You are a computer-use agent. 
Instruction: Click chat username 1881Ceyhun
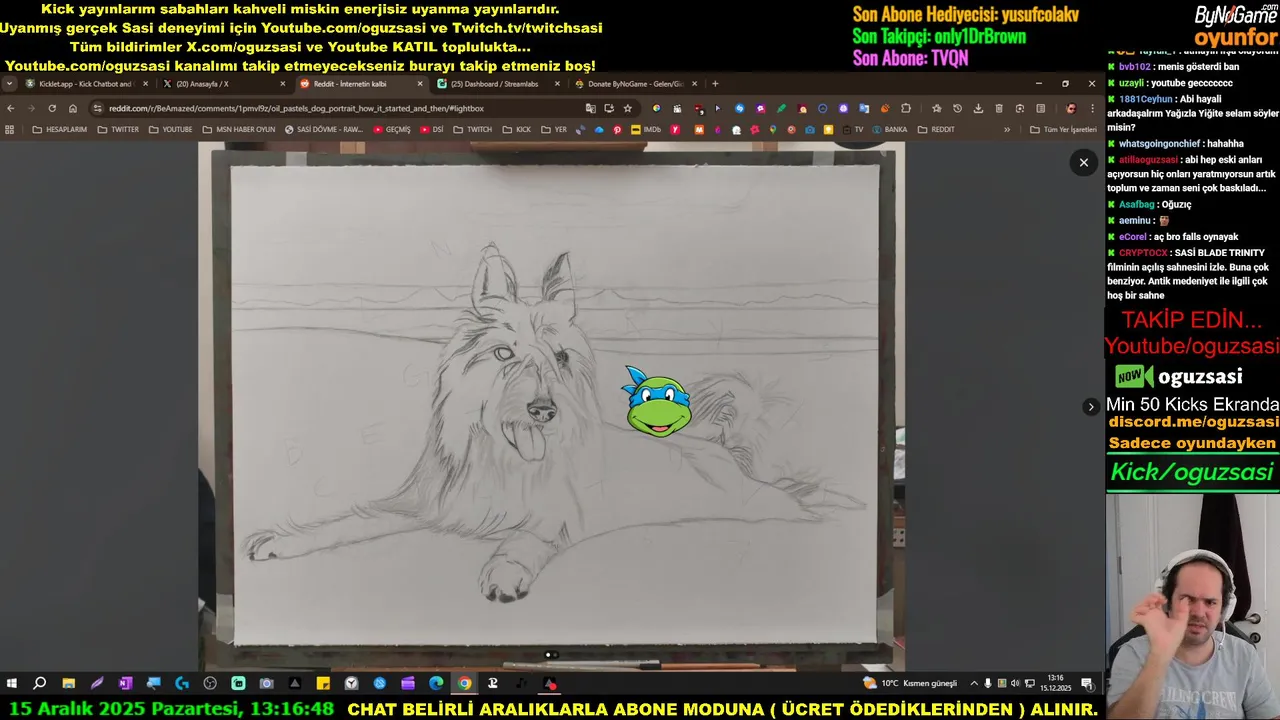click(1144, 99)
